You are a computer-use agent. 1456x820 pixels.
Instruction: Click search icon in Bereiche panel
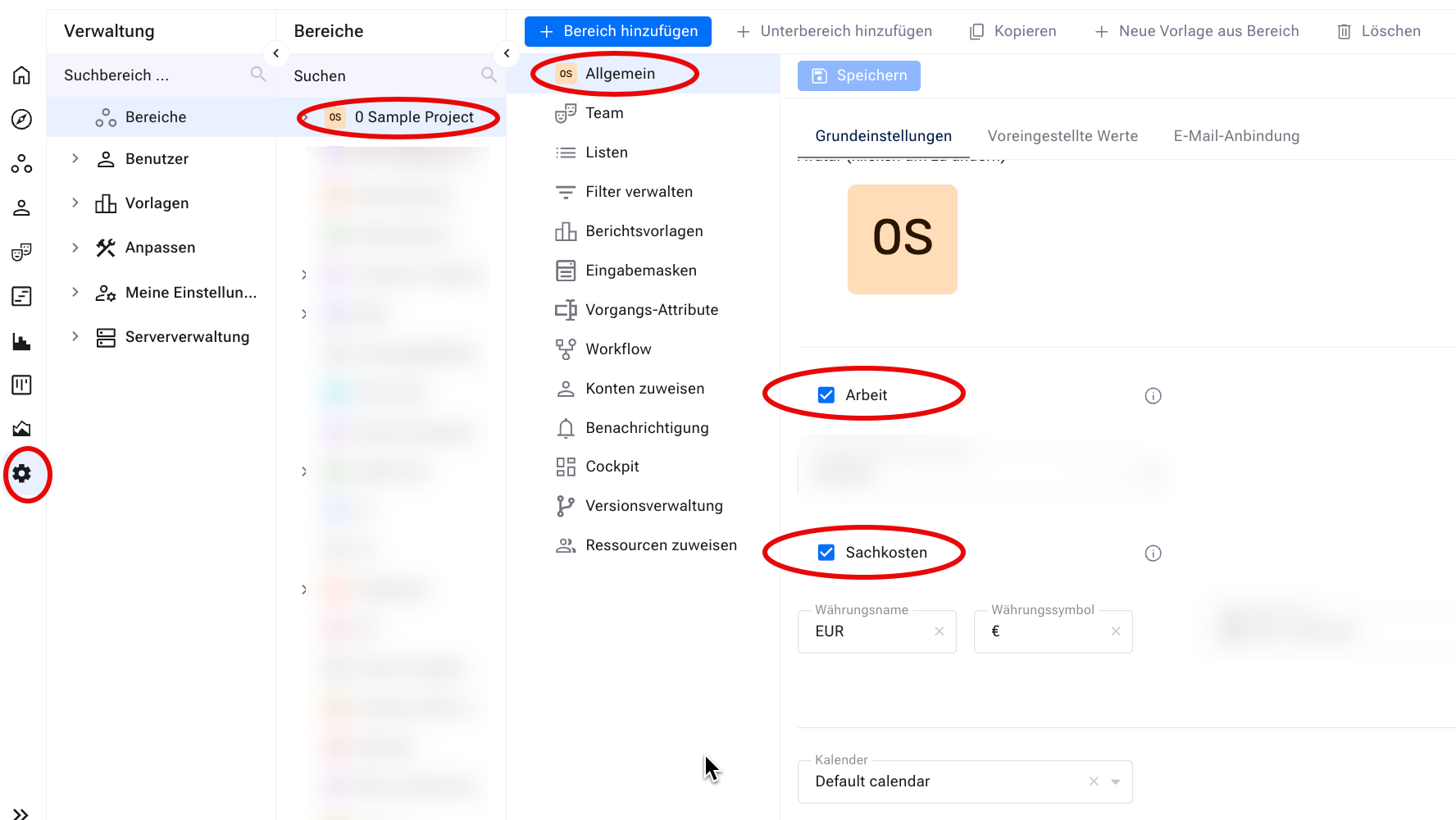click(x=489, y=75)
